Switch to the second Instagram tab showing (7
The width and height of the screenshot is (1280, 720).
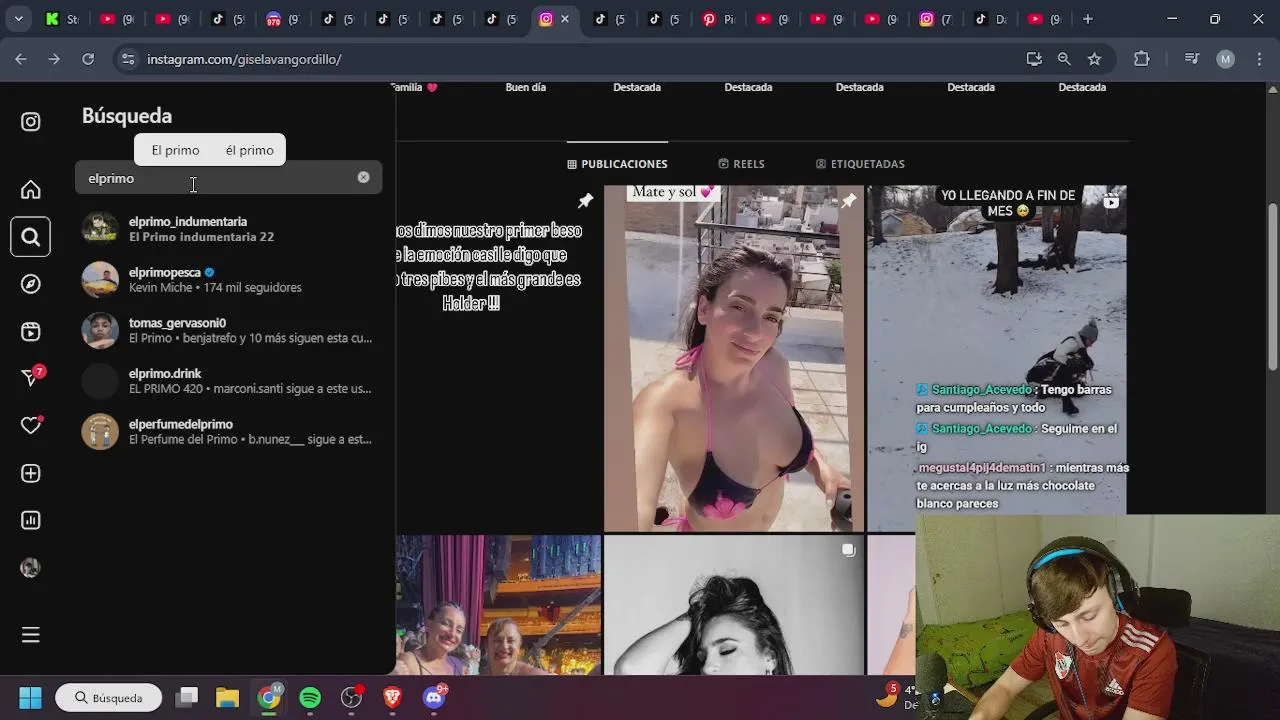pyautogui.click(x=935, y=19)
